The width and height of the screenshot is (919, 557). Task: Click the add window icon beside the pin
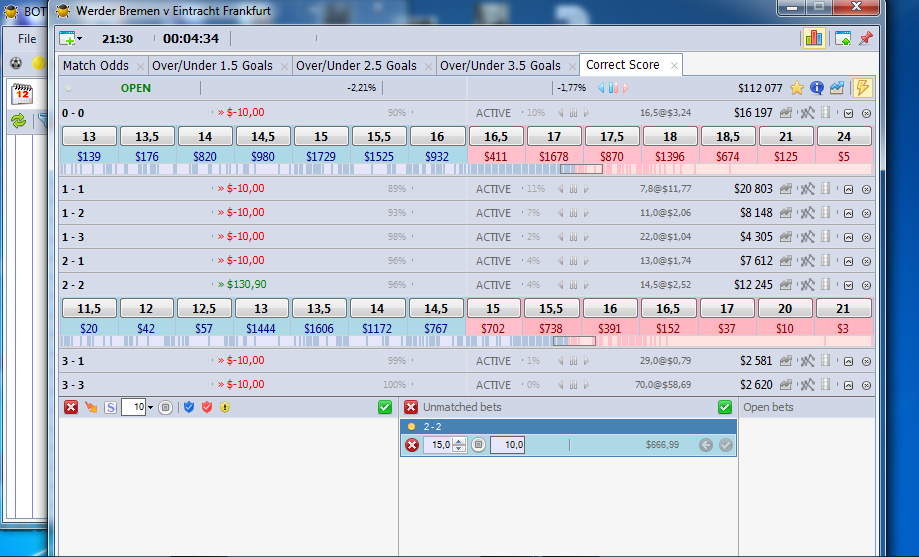[x=843, y=39]
